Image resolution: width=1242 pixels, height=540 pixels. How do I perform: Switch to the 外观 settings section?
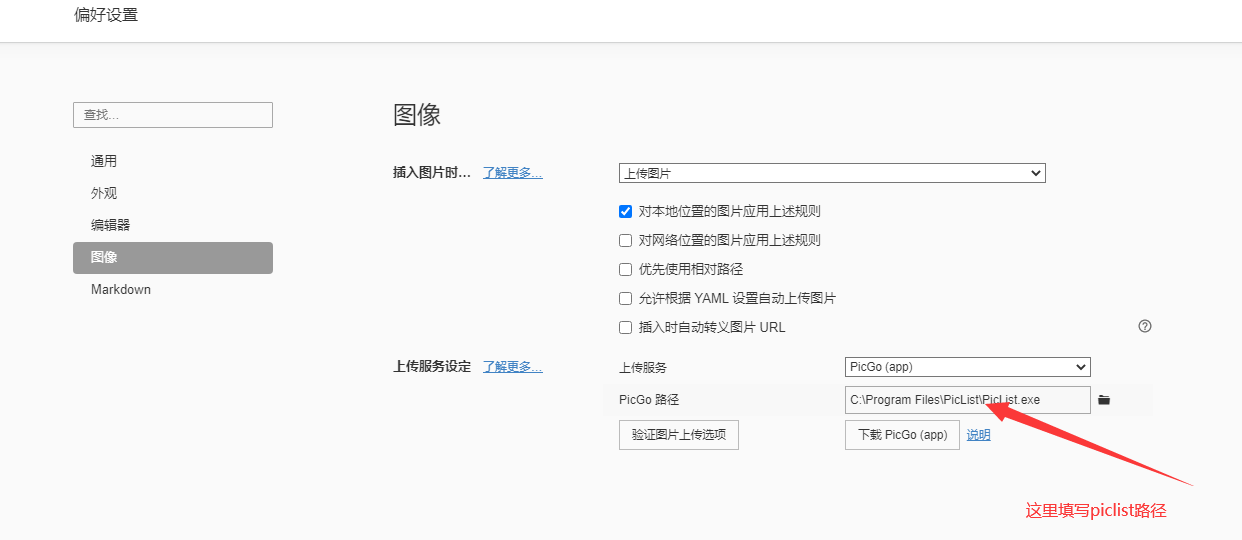tap(104, 193)
